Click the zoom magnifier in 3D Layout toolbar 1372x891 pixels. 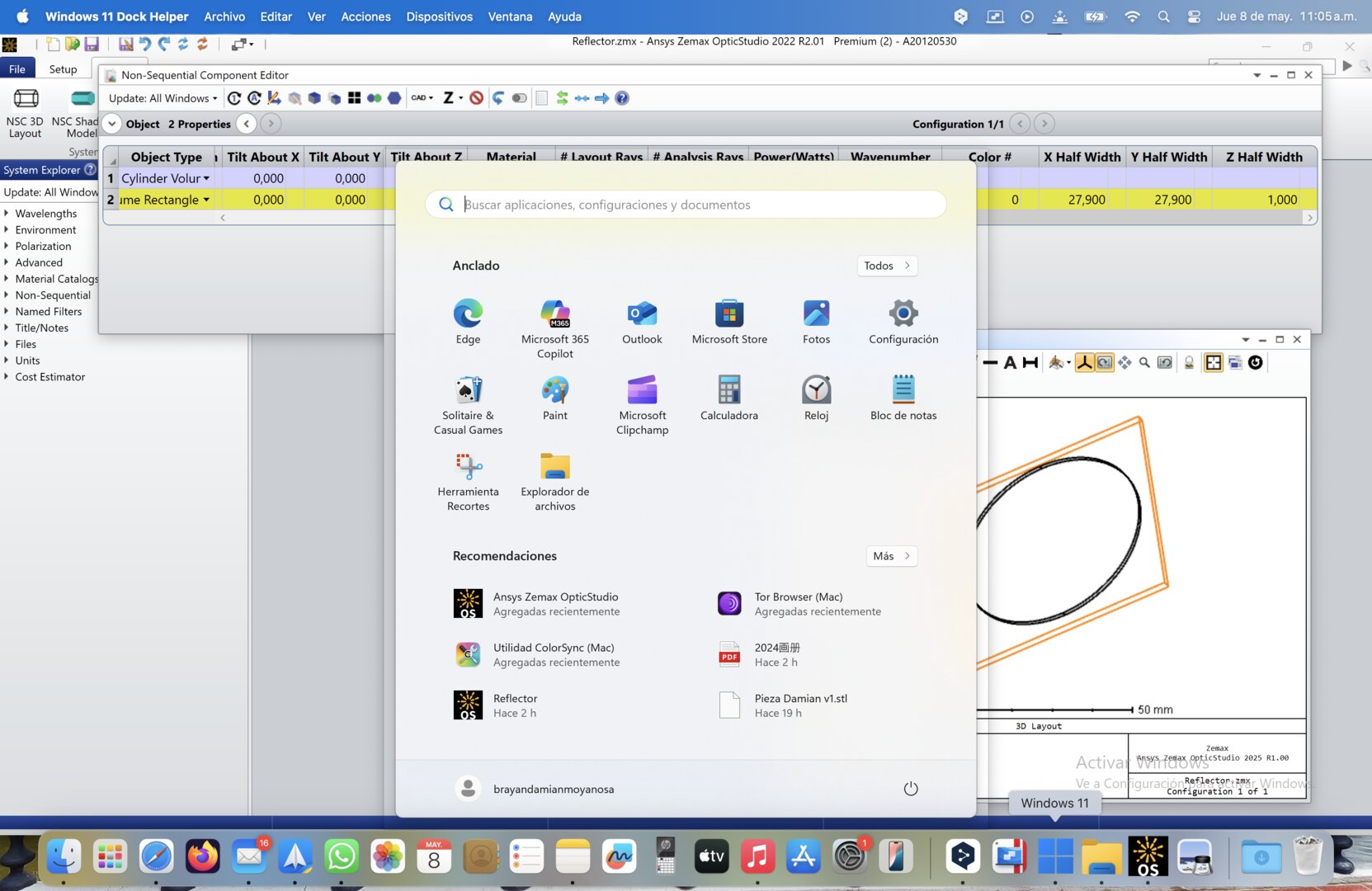1144,362
